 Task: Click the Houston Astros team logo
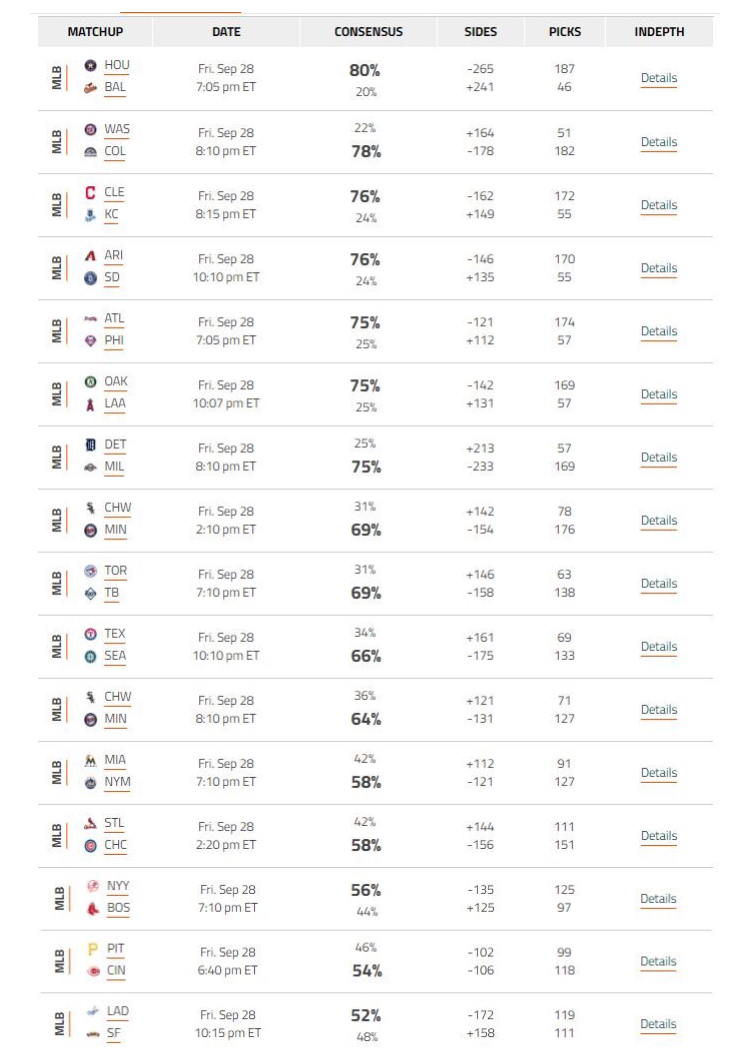click(90, 65)
